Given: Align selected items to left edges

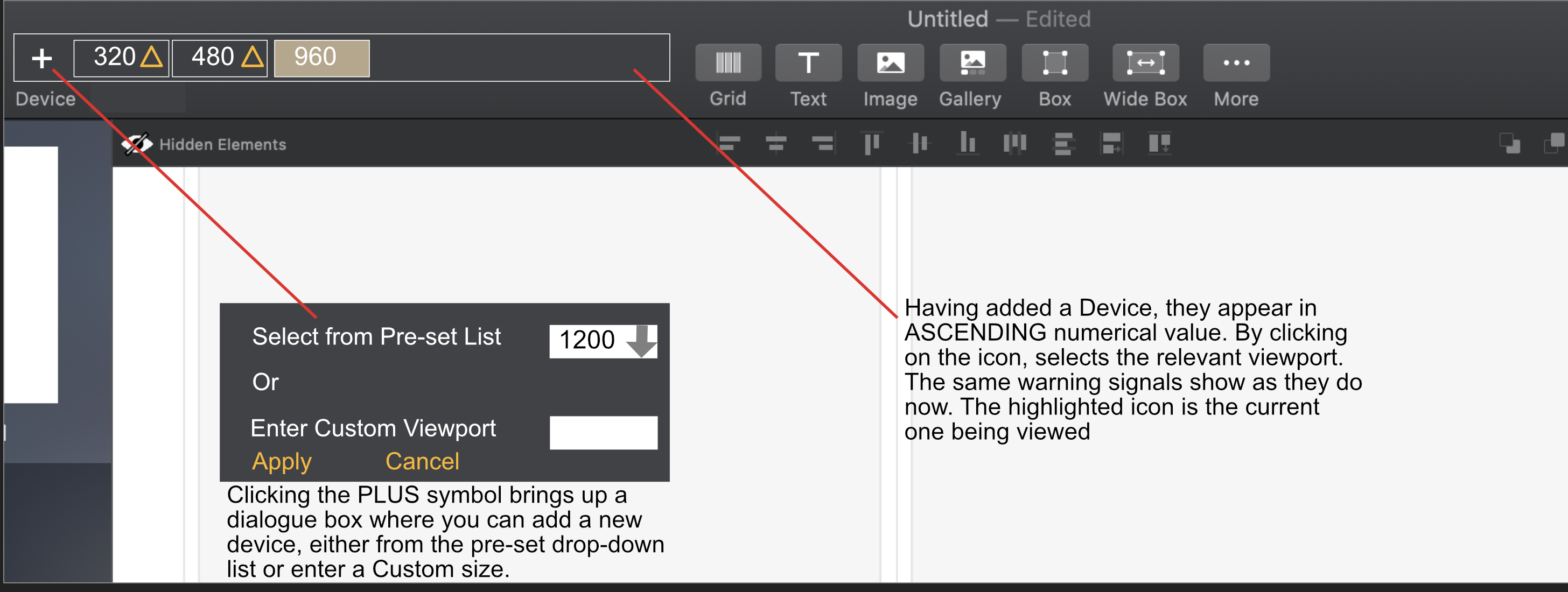Looking at the screenshot, I should point(728,144).
